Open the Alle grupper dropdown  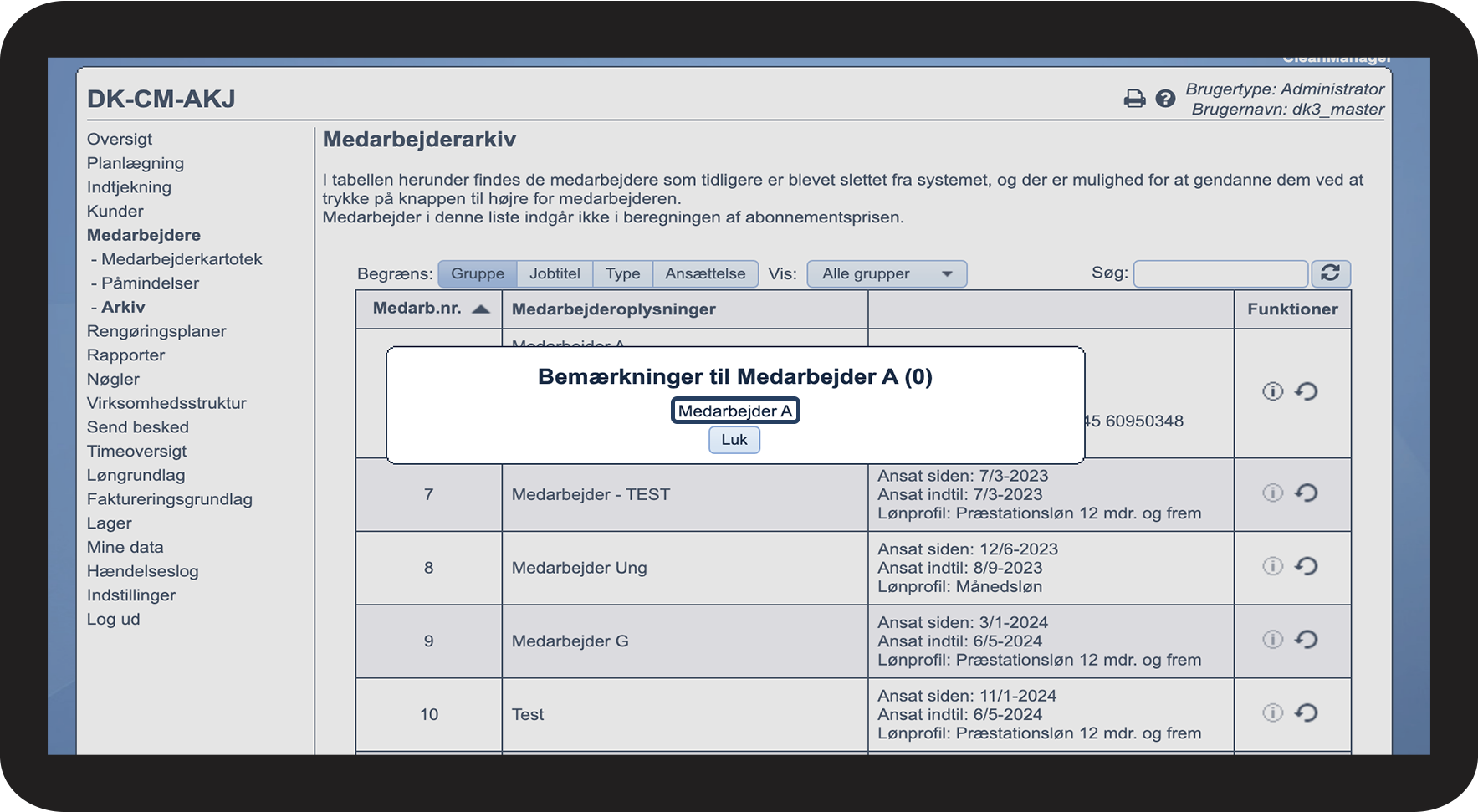[886, 273]
